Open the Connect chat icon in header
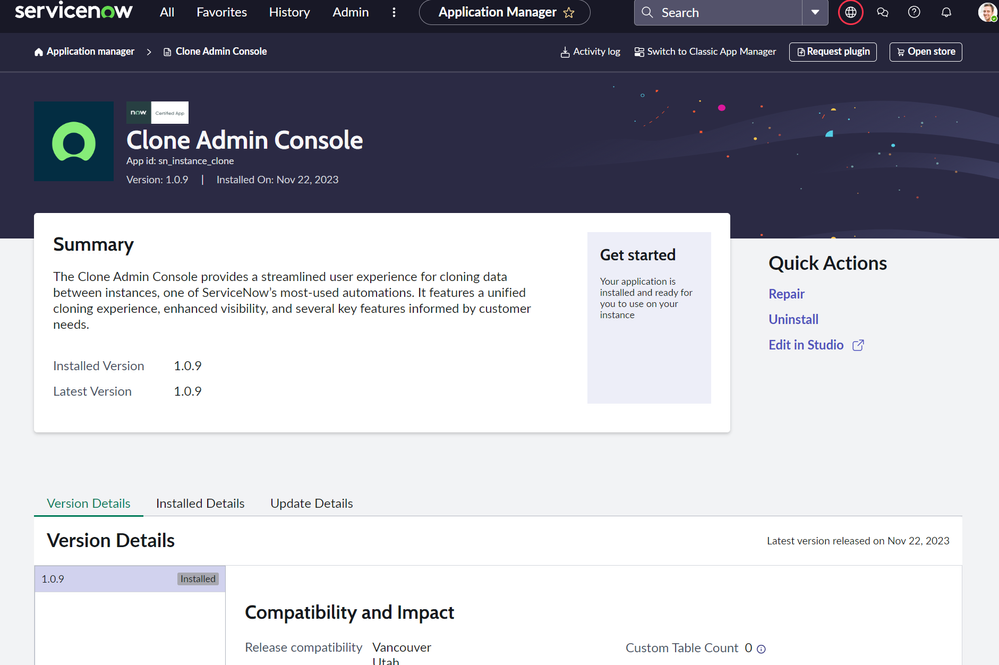The width and height of the screenshot is (999, 665). click(x=882, y=12)
